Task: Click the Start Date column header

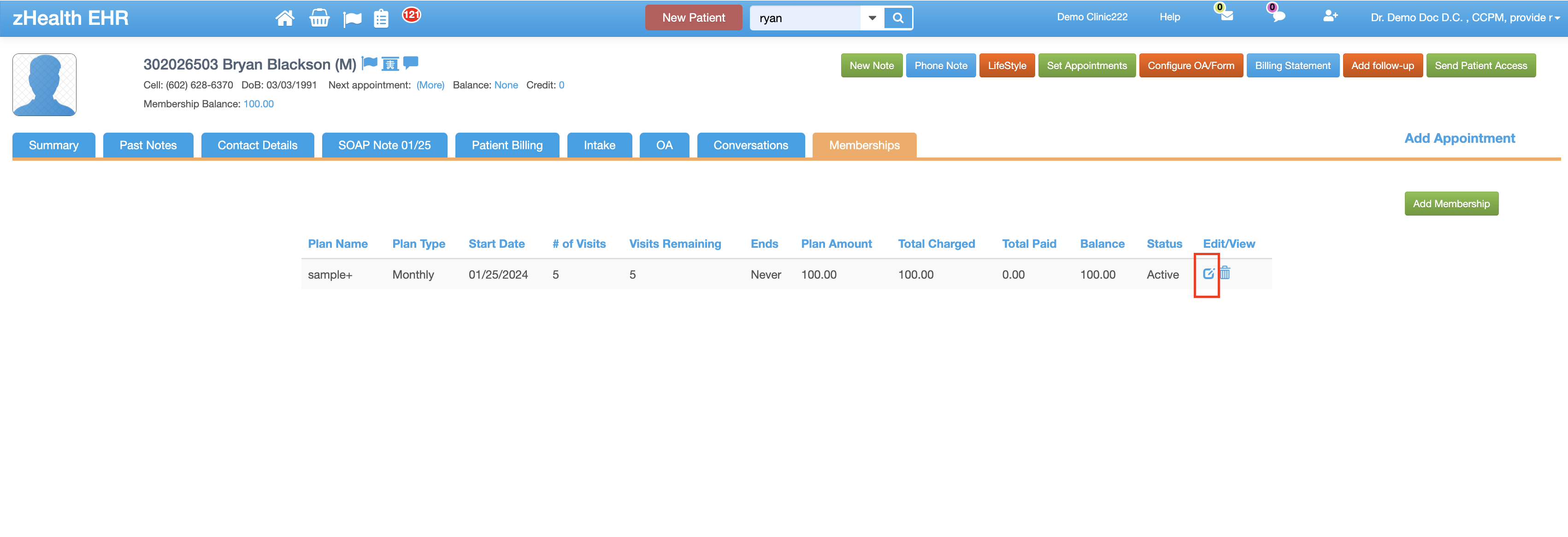Action: click(497, 244)
